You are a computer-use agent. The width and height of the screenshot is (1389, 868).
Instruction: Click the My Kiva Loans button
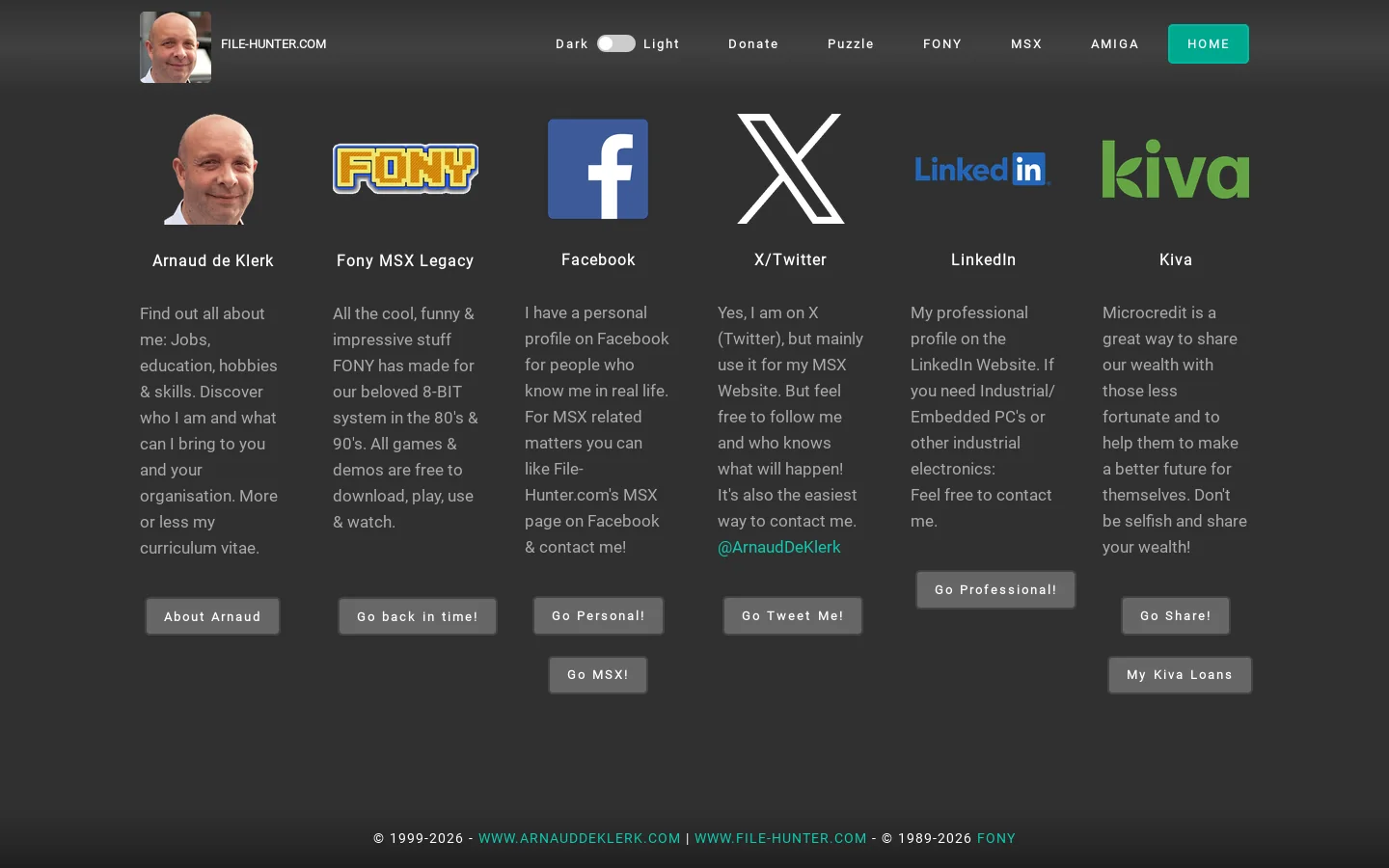point(1180,674)
